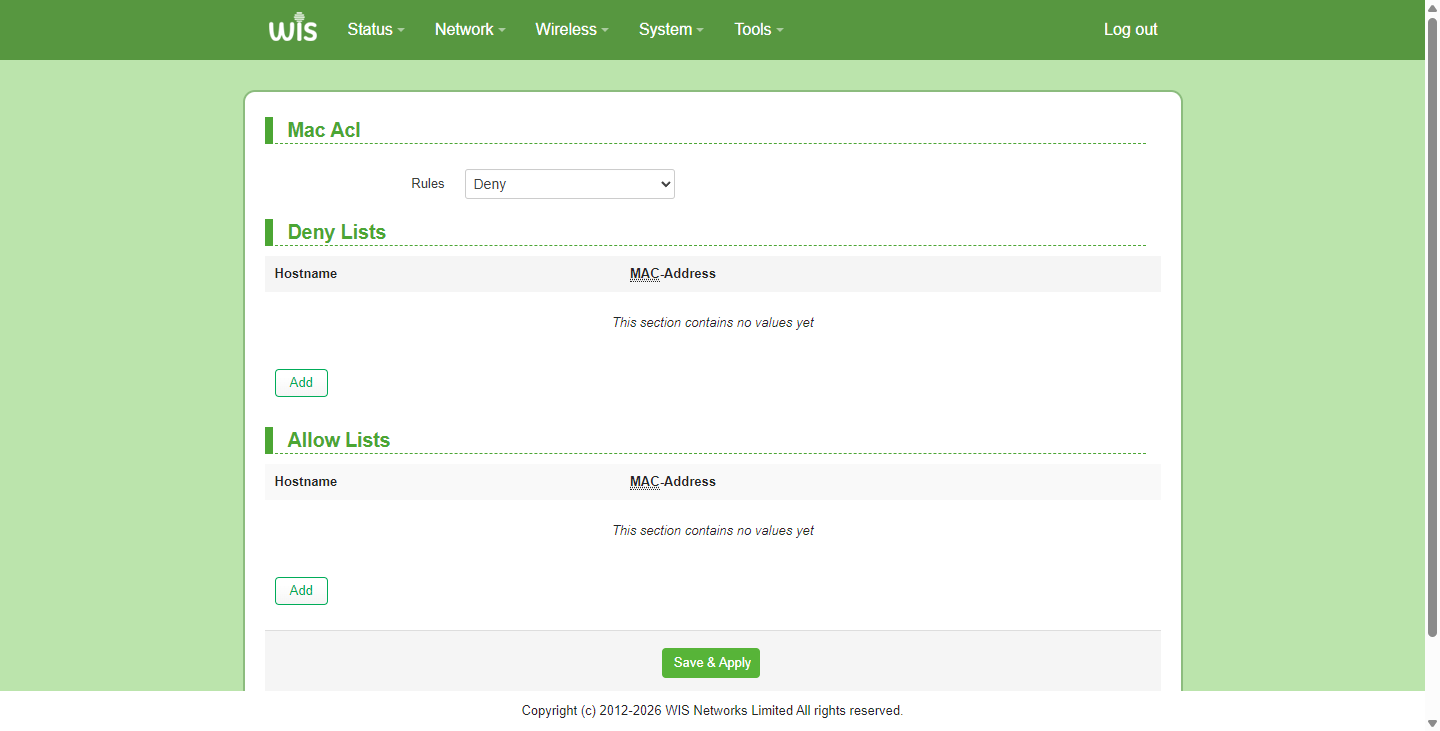Click MAC-Address header in Allow Lists
Screen dimensions: 1440x731
[x=673, y=482]
